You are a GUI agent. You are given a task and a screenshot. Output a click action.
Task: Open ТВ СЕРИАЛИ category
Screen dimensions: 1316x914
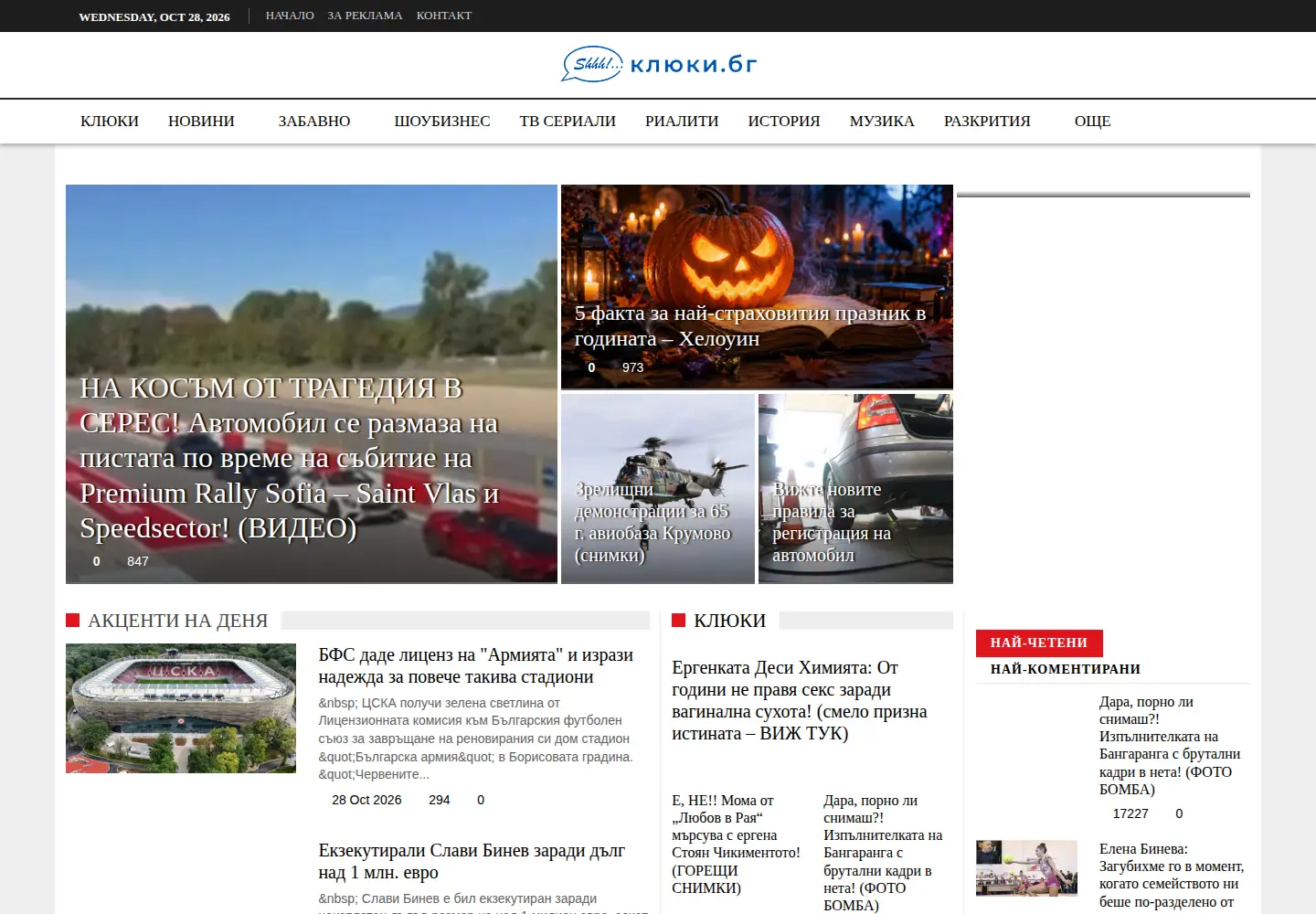[568, 121]
